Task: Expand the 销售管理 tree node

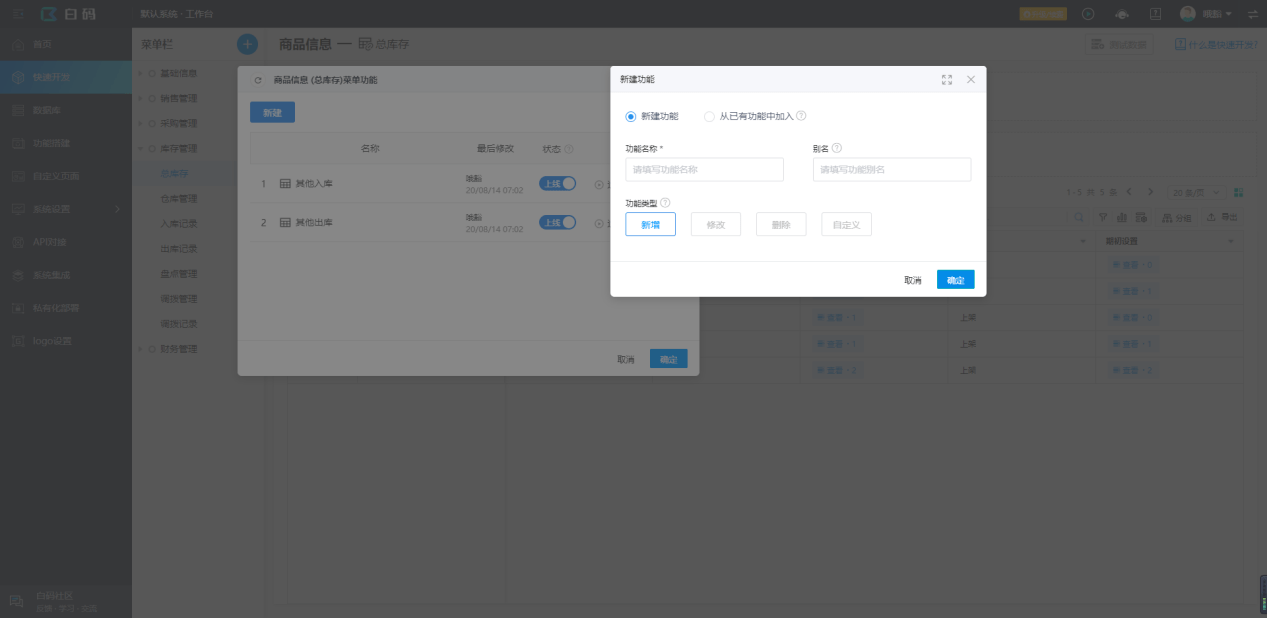Action: click(140, 98)
